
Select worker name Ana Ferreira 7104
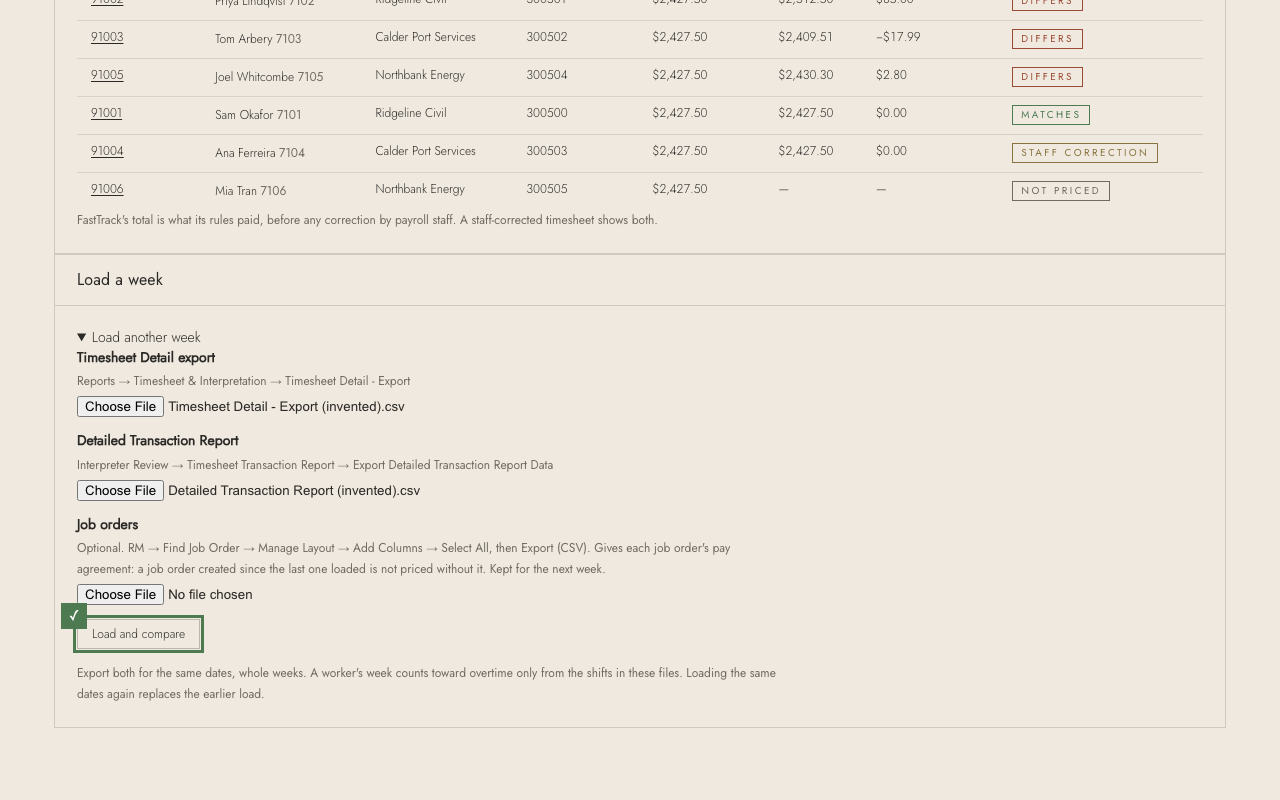tap(260, 153)
